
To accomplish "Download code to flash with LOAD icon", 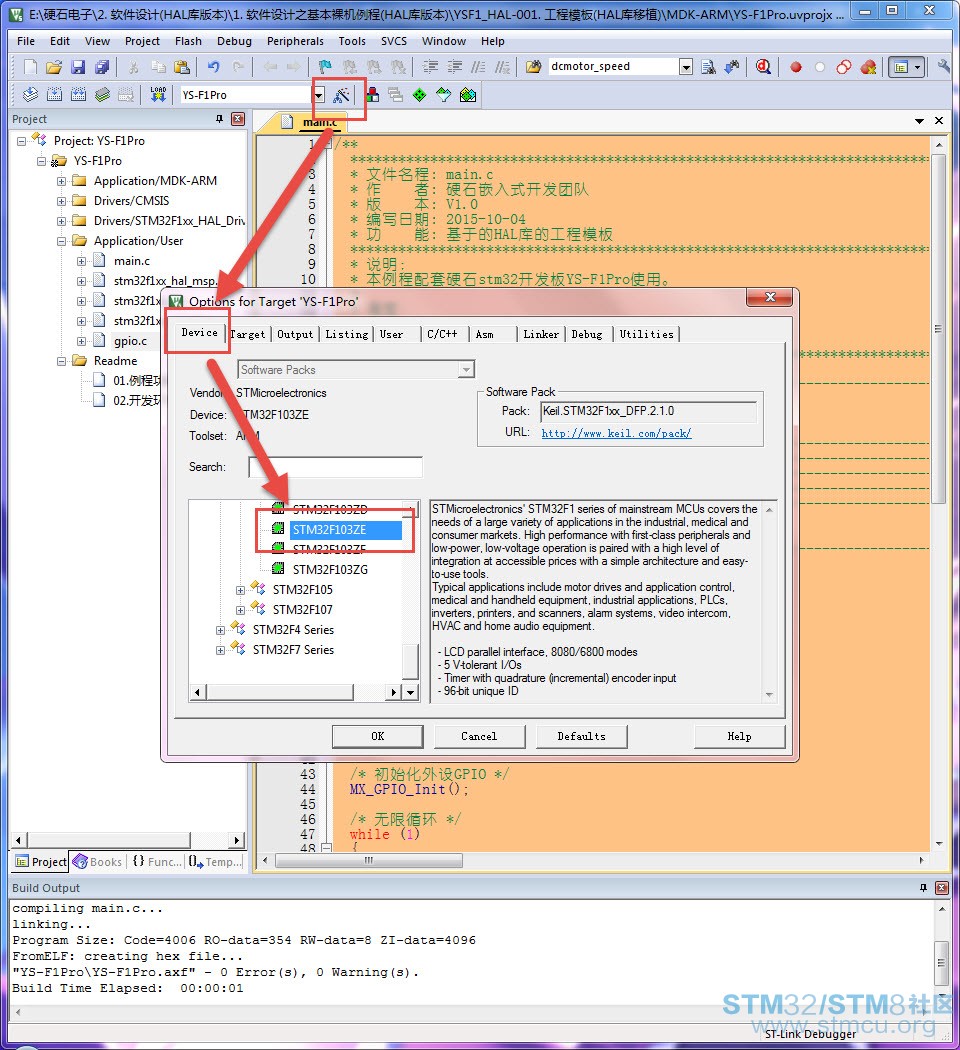I will coord(158,94).
